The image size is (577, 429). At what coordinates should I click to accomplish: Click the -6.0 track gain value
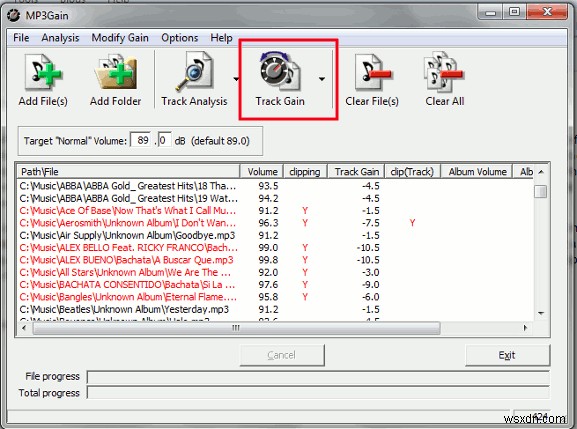tap(370, 297)
